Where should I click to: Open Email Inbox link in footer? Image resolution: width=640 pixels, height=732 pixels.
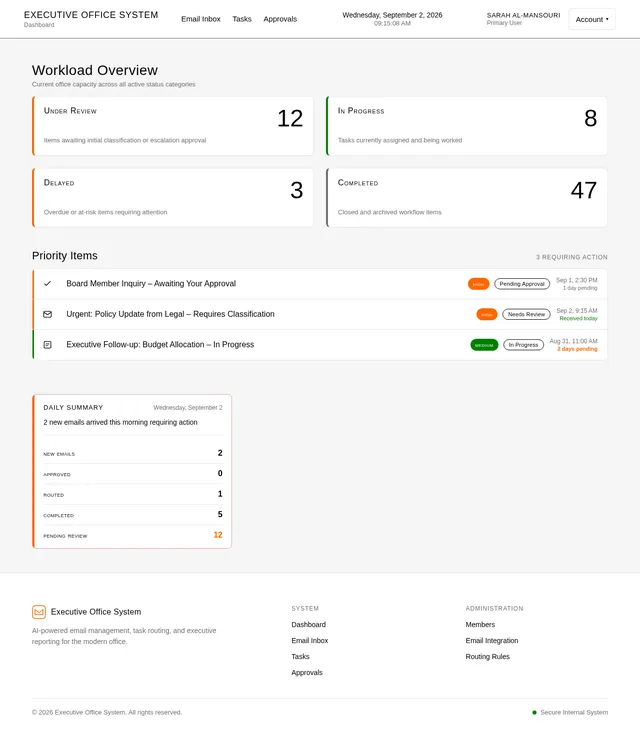[x=309, y=640]
